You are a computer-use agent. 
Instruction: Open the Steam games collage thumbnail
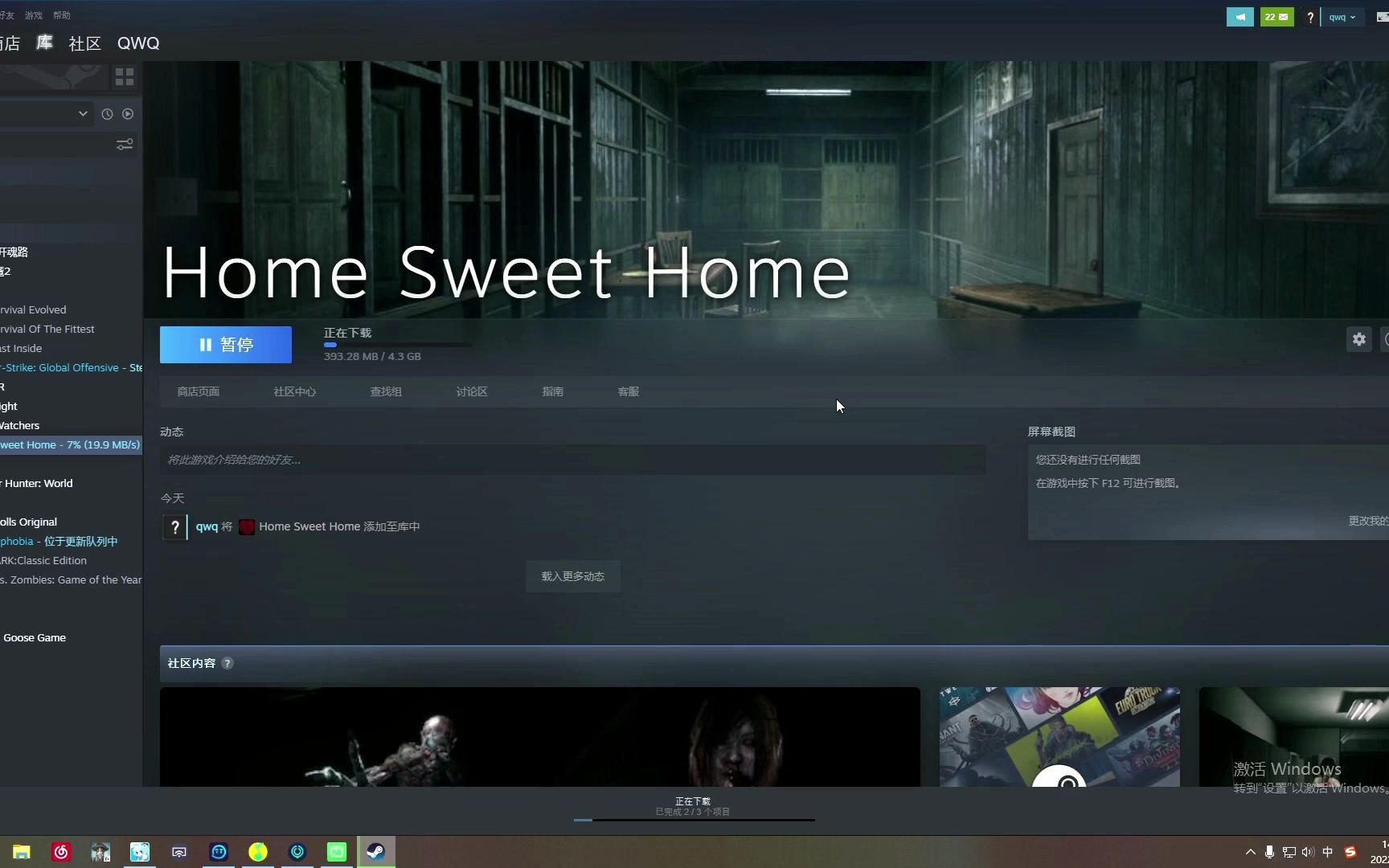point(1059,737)
